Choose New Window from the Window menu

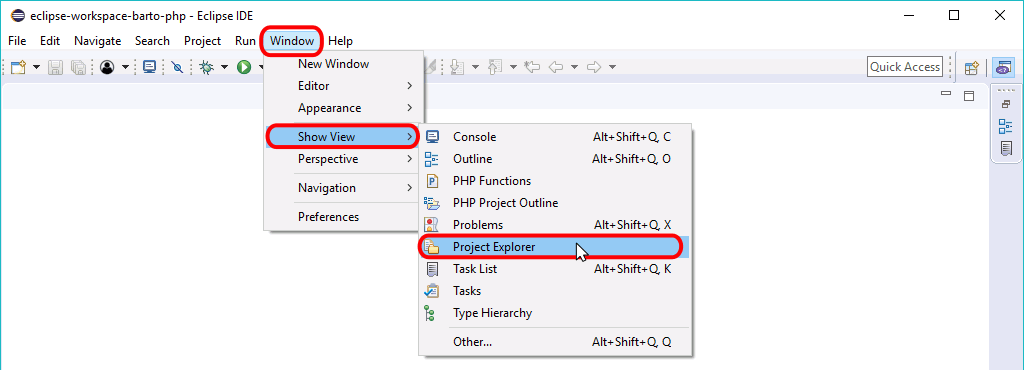[x=344, y=64]
